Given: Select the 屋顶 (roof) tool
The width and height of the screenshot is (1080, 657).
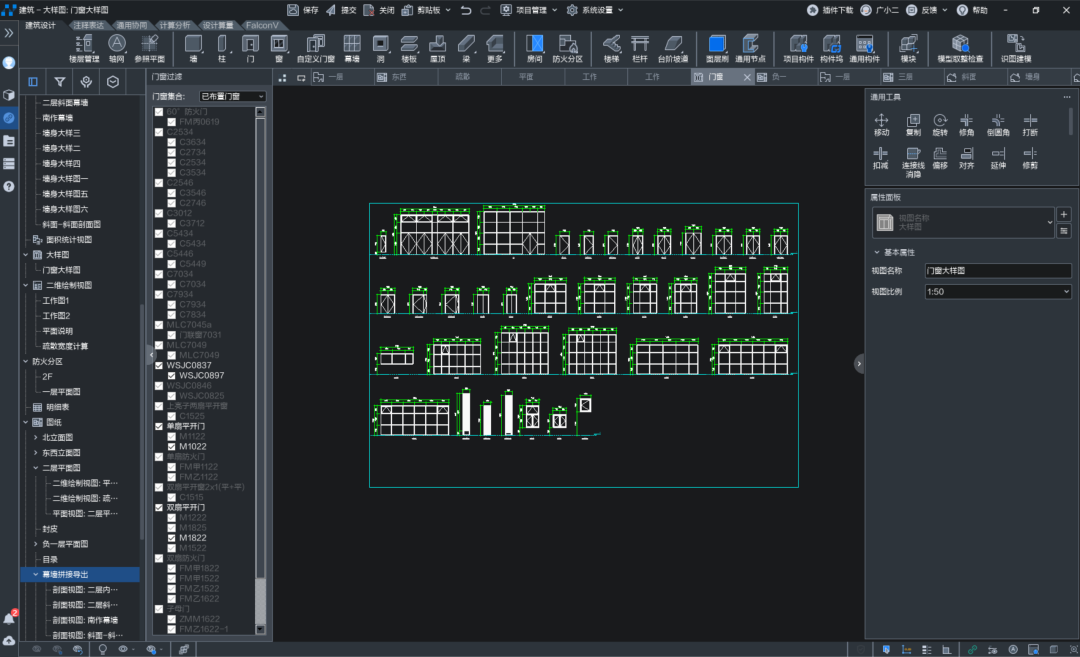Looking at the screenshot, I should 437,48.
